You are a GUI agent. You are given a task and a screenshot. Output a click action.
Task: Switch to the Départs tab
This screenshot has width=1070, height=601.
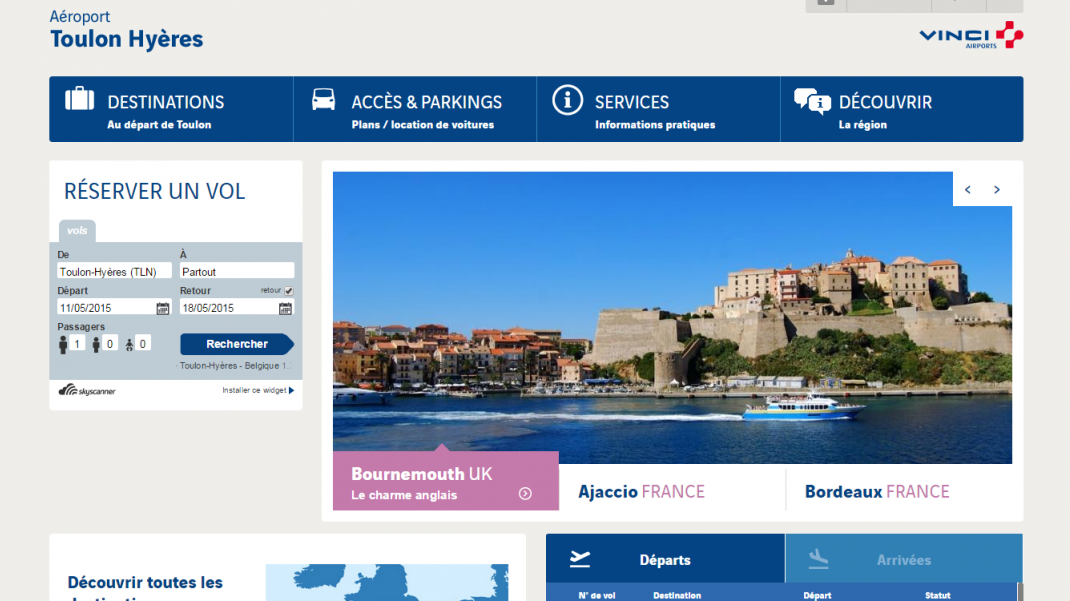665,559
